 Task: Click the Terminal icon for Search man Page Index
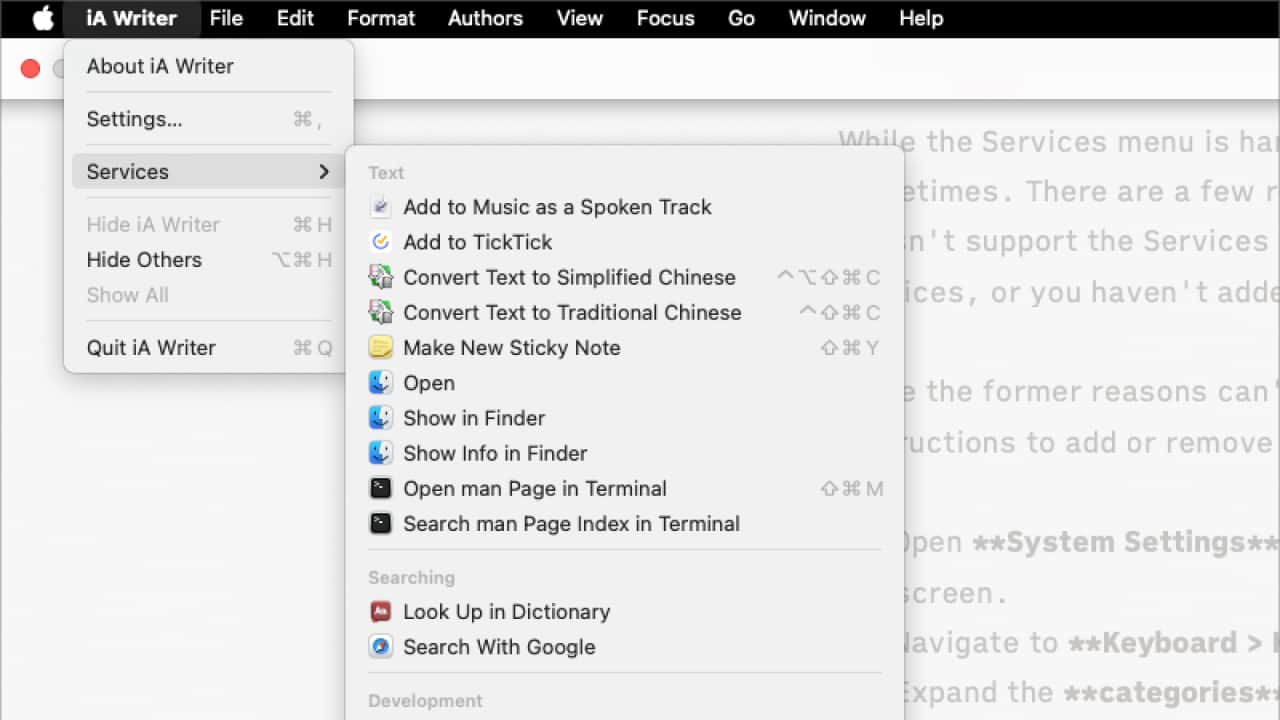[380, 523]
